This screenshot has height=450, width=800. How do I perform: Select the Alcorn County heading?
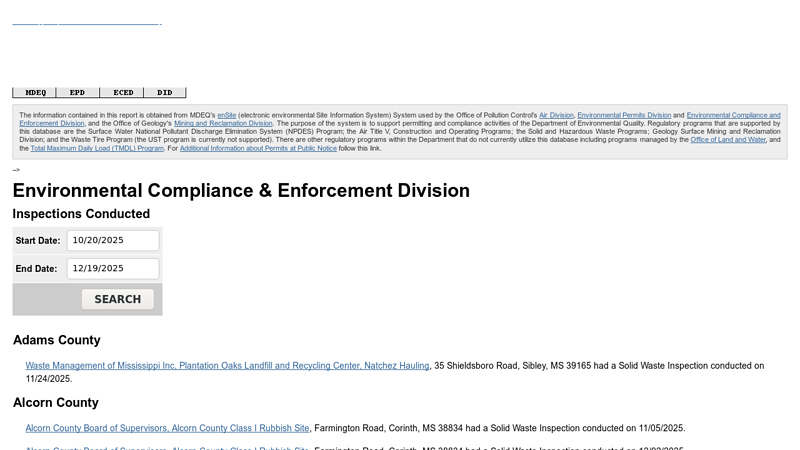click(x=56, y=403)
